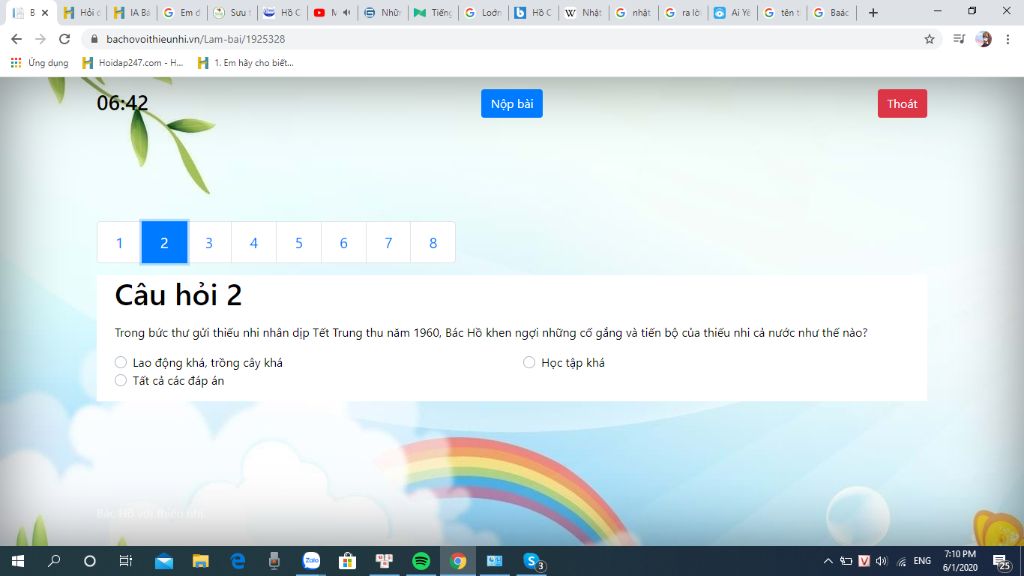
Task: Open Cortana from the taskbar
Action: pos(89,560)
